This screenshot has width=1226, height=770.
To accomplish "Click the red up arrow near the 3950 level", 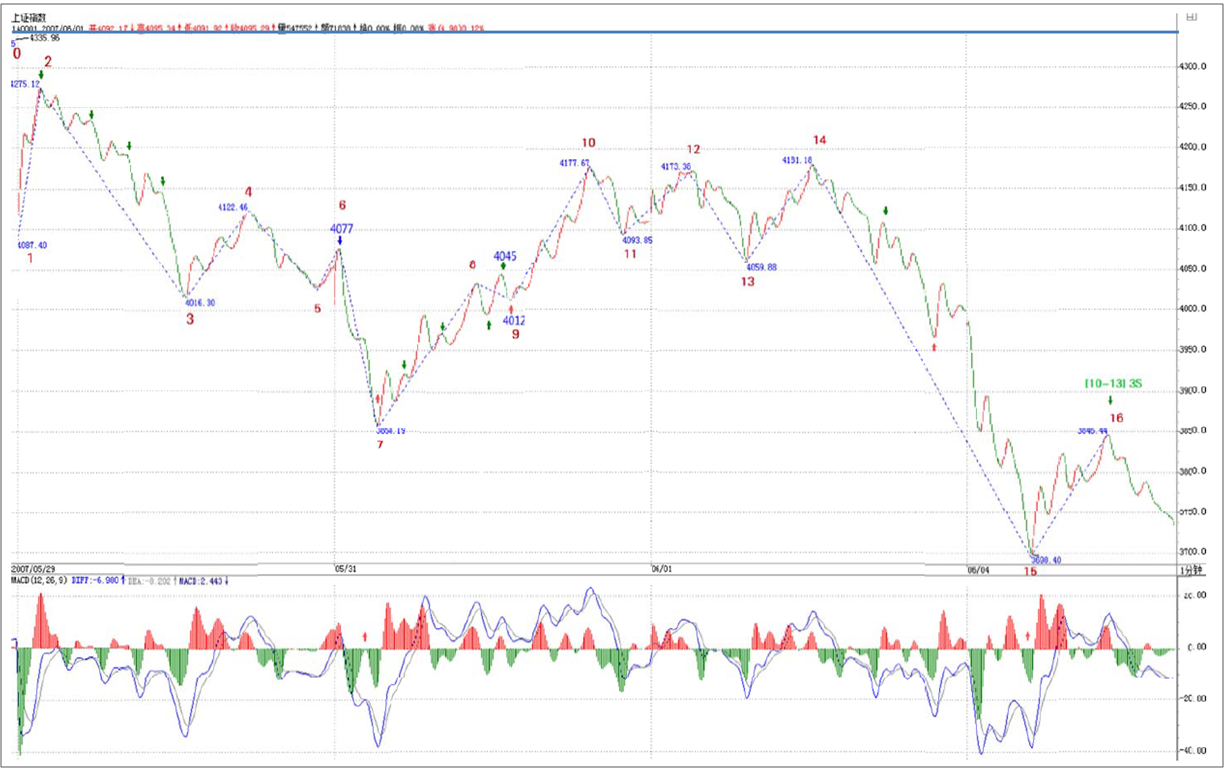I will (x=933, y=347).
